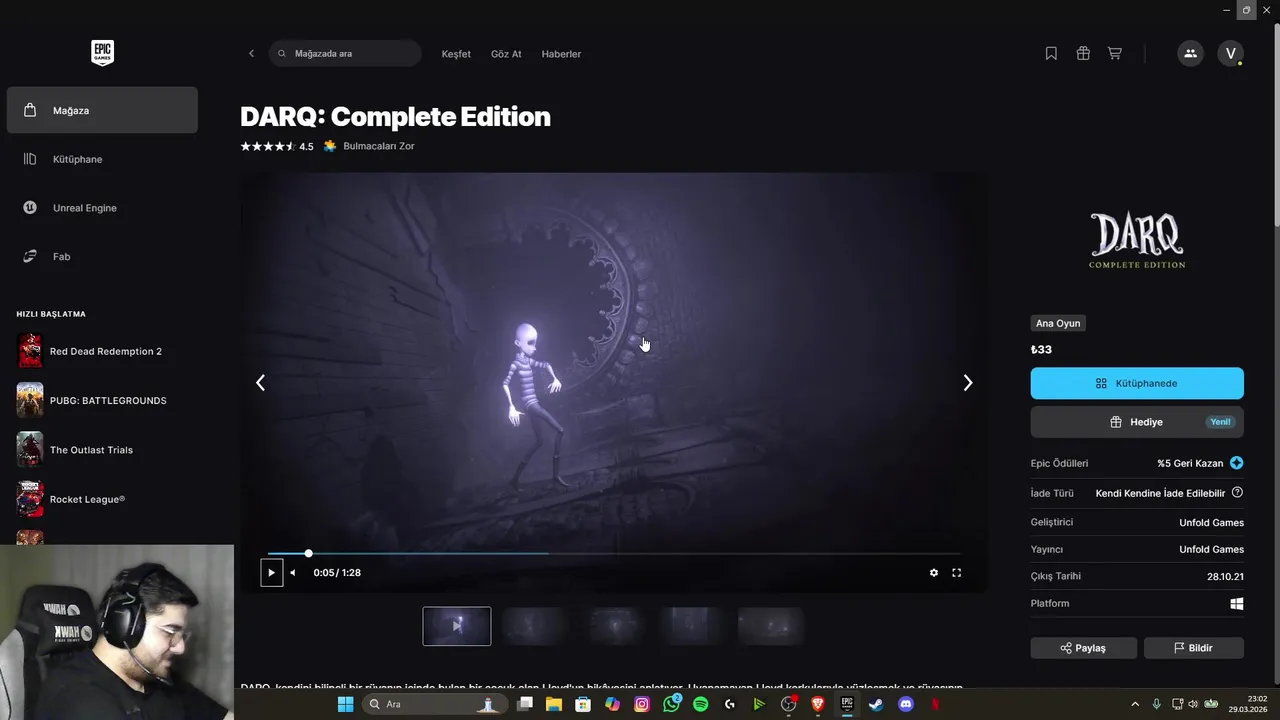Click the tray volume speaker icon
The height and width of the screenshot is (720, 1280).
tap(1192, 704)
